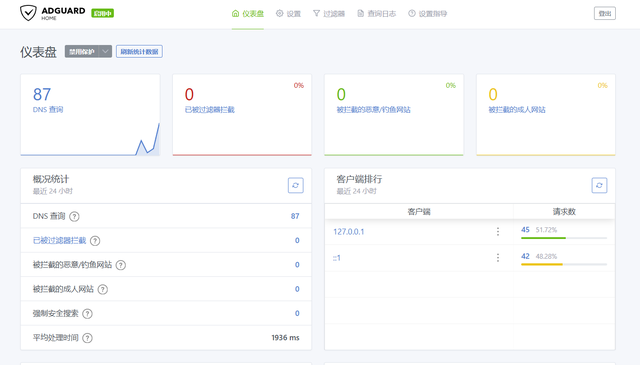
Task: Click the 51.72% percentage text
Action: point(546,230)
